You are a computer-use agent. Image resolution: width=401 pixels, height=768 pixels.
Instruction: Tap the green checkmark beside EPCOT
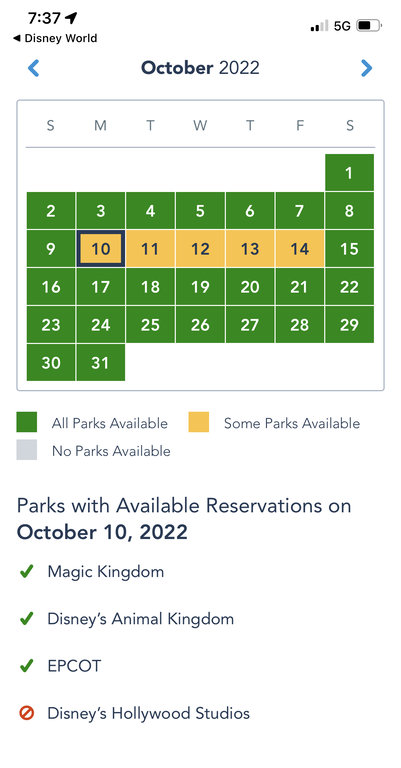tap(26, 666)
